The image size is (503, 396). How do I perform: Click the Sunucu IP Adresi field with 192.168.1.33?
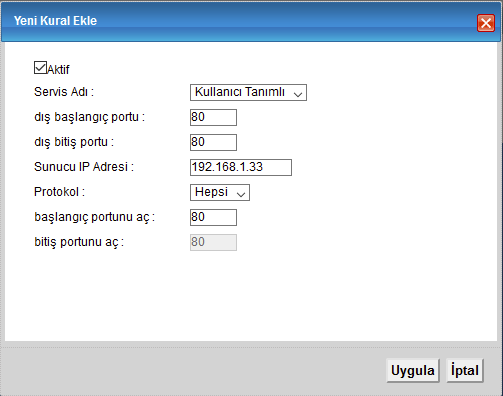pyautogui.click(x=241, y=167)
